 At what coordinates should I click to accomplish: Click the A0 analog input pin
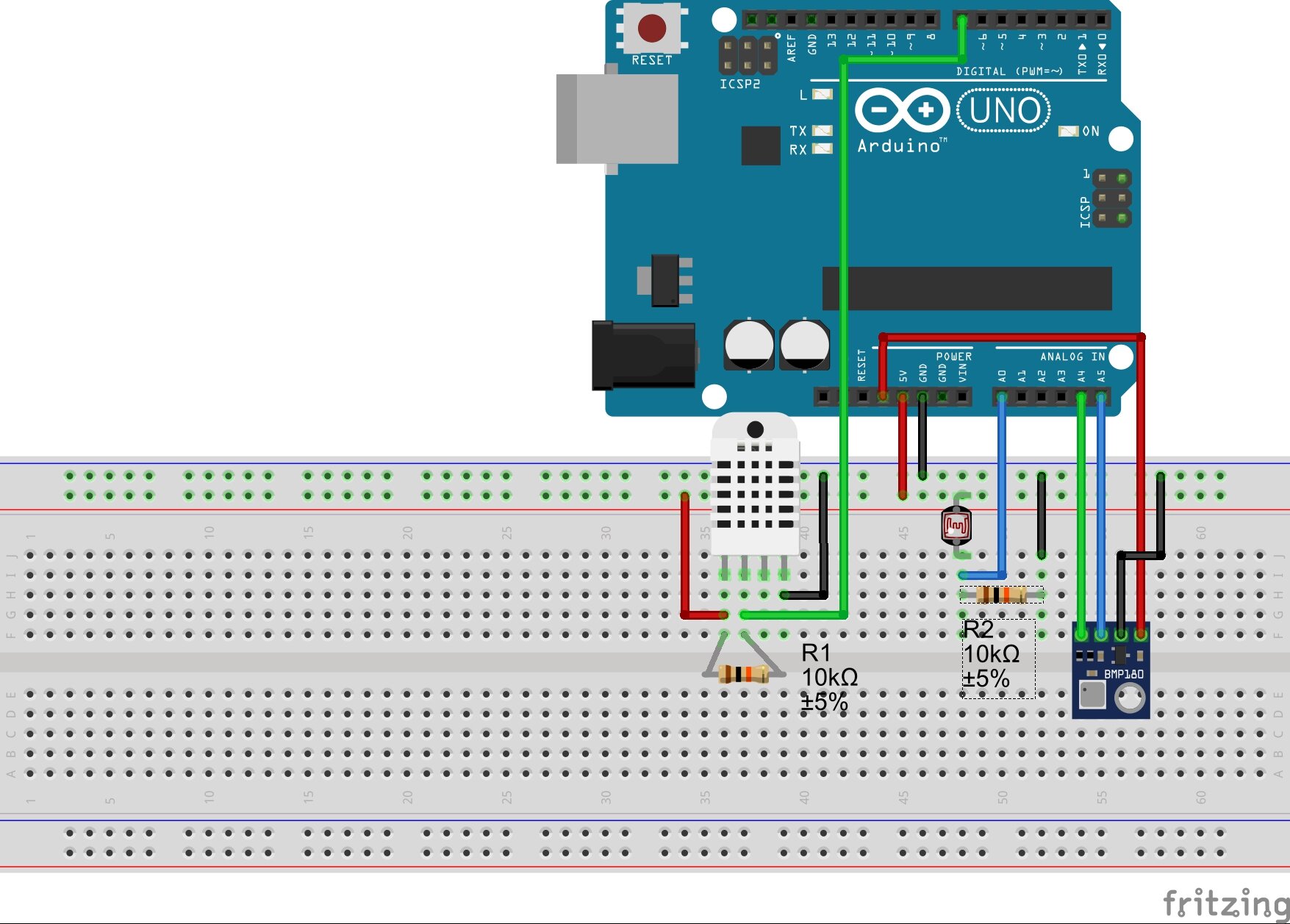point(1001,397)
